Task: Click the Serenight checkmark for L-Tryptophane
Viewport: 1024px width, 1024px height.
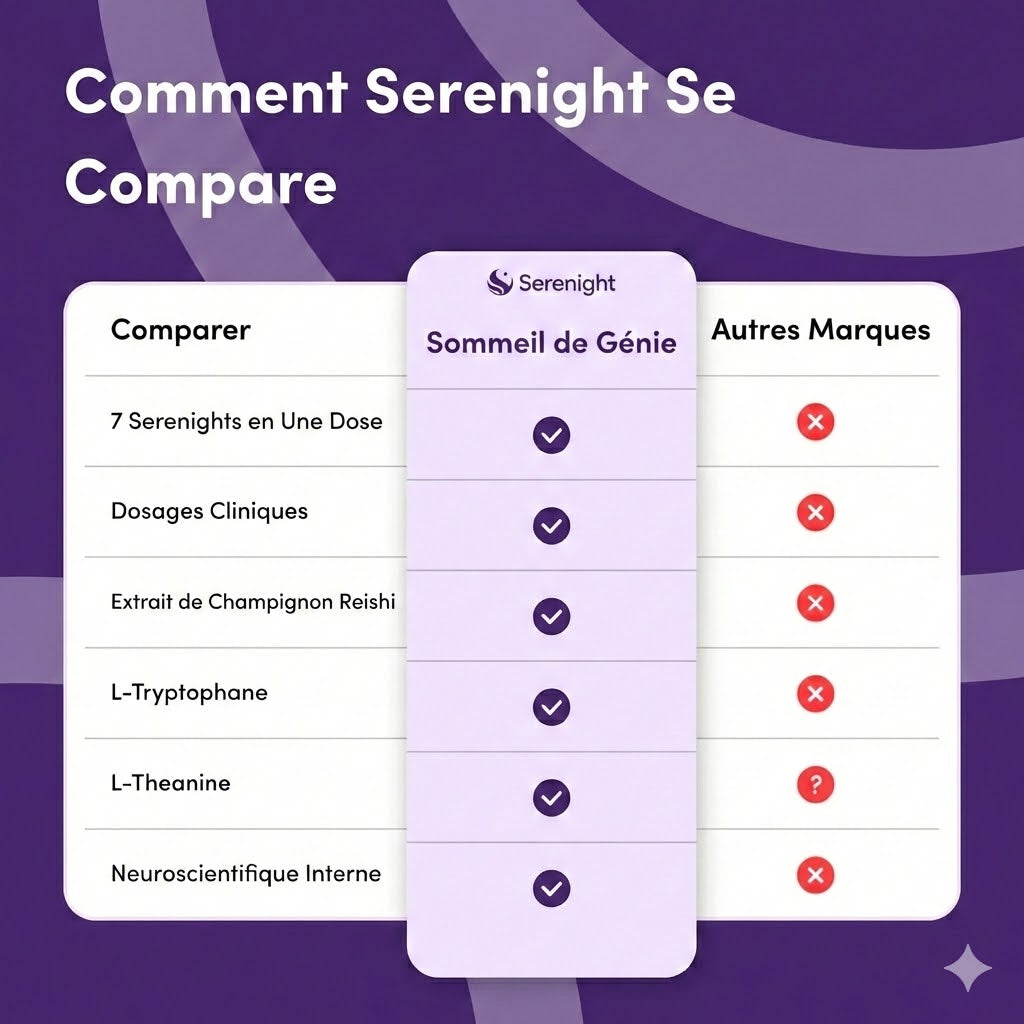Action: 551,707
